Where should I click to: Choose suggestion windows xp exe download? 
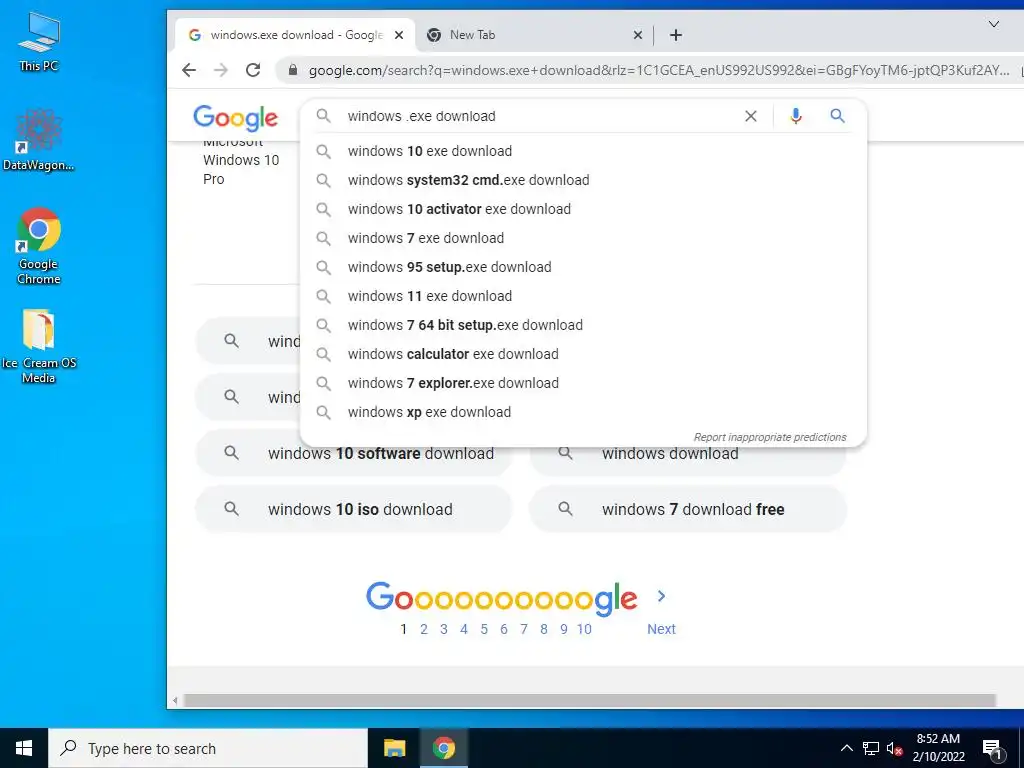coord(583,412)
